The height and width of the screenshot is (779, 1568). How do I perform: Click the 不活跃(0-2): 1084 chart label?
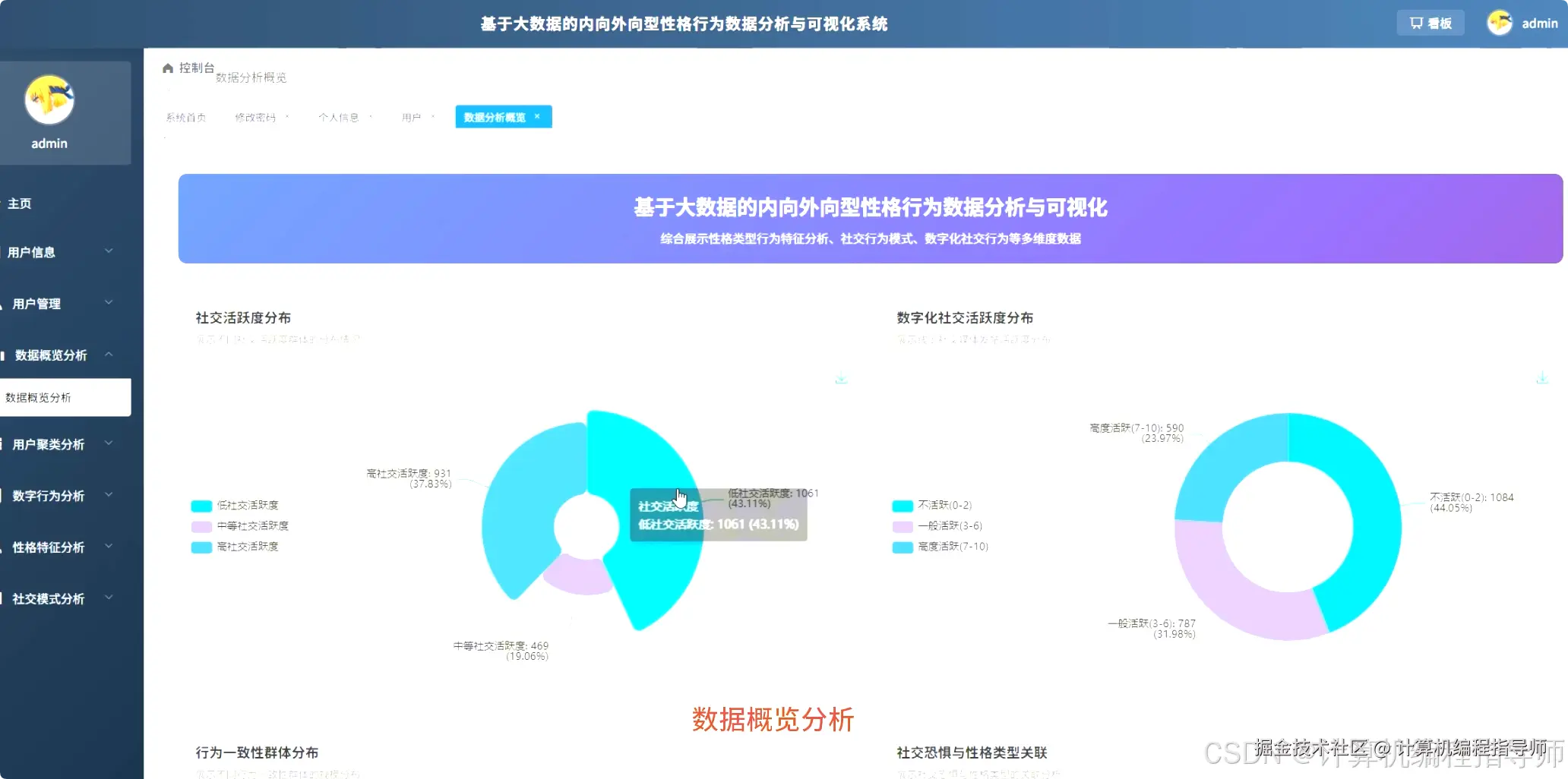coord(1472,503)
